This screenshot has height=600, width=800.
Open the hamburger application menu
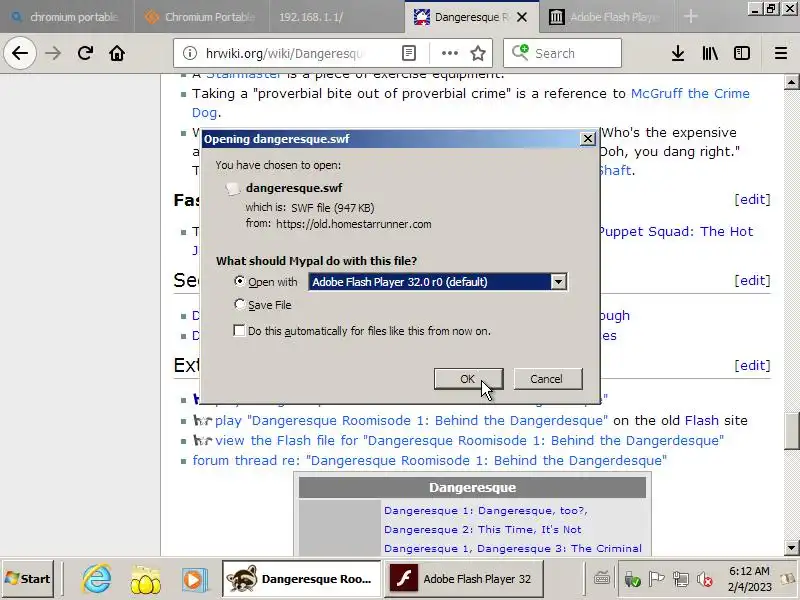click(x=781, y=53)
